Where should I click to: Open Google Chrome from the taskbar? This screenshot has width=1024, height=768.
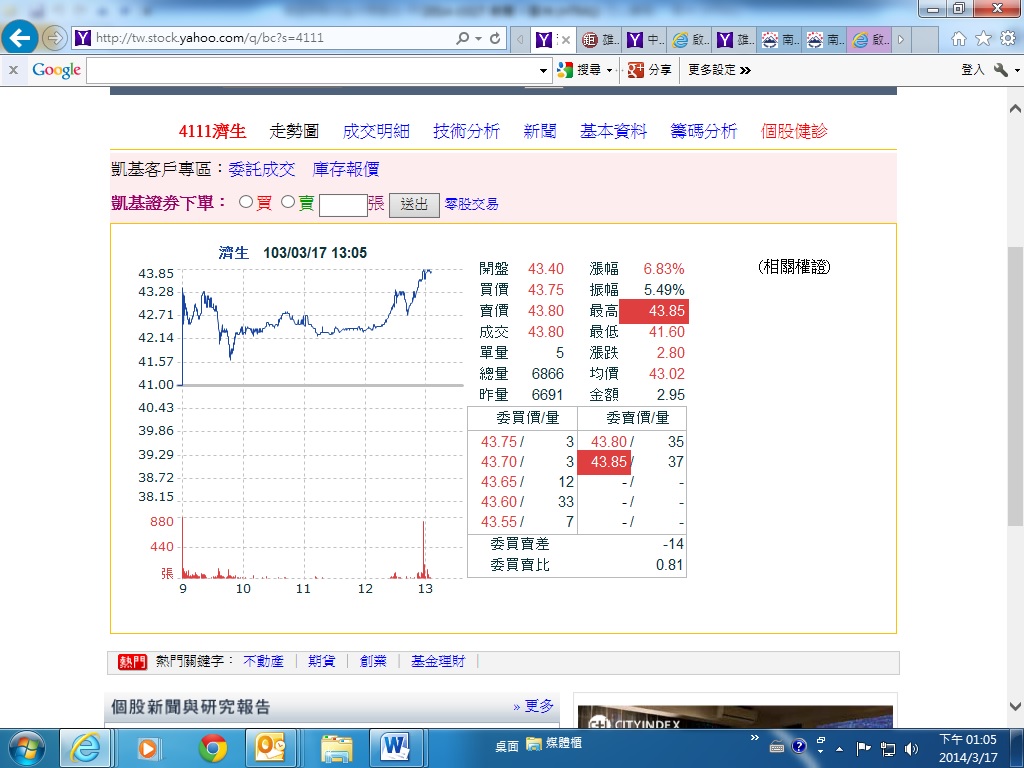click(213, 748)
